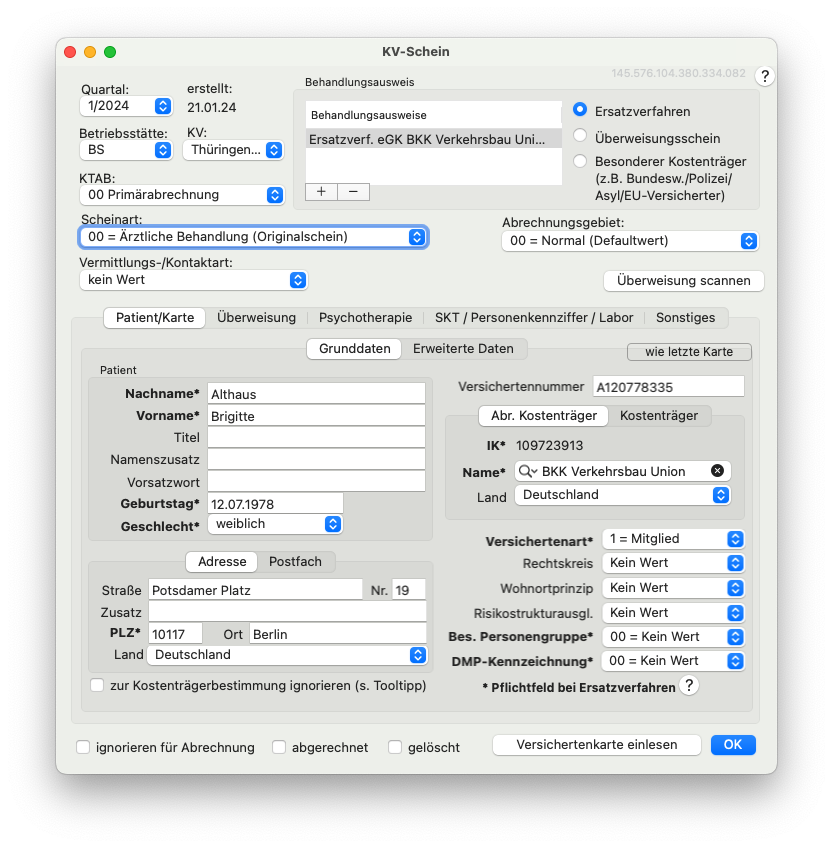Image resolution: width=833 pixels, height=848 pixels.
Task: Tick the gelöscht checkbox
Action: point(395,747)
